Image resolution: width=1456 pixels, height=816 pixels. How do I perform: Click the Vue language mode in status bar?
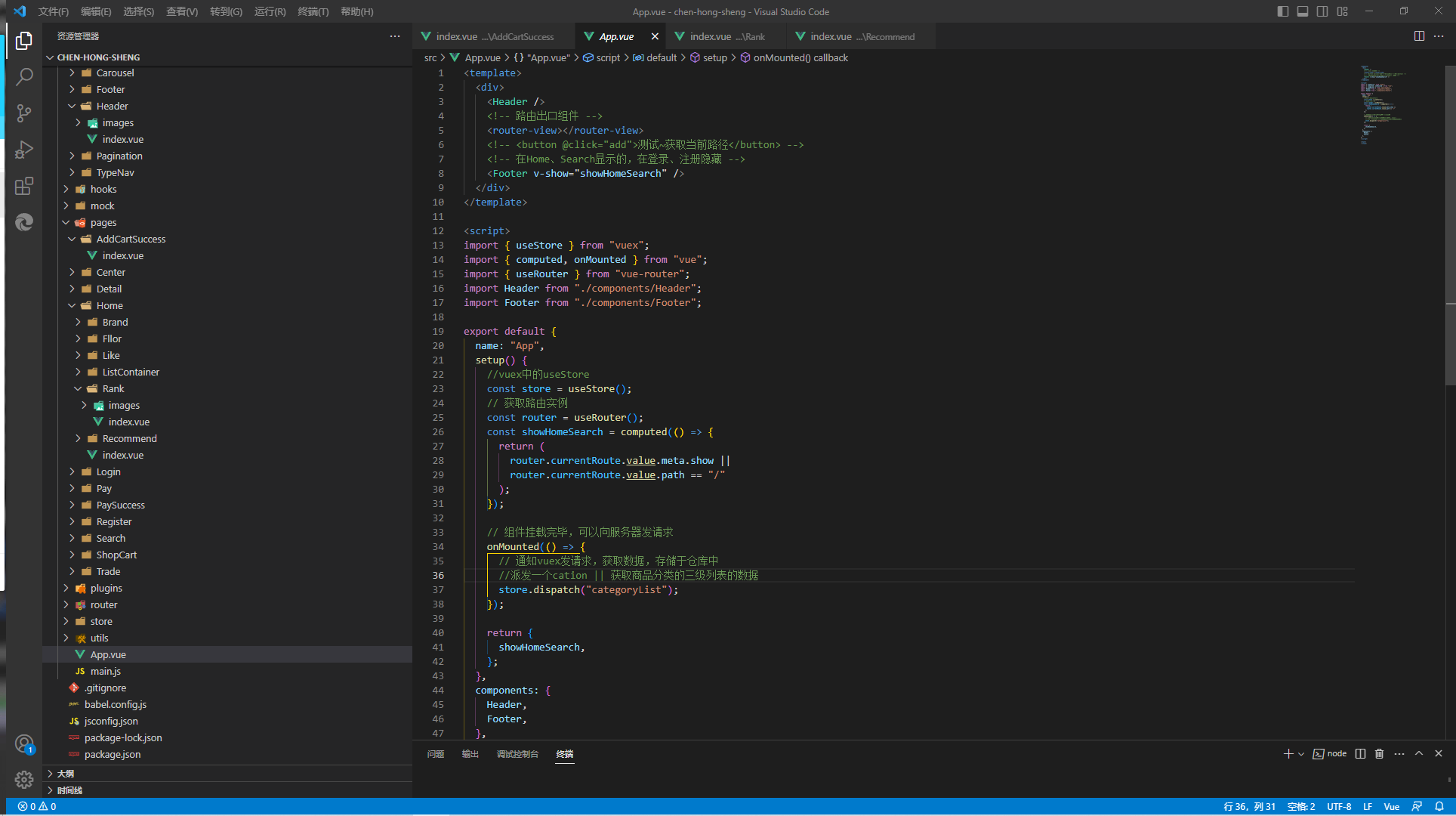[1392, 805]
